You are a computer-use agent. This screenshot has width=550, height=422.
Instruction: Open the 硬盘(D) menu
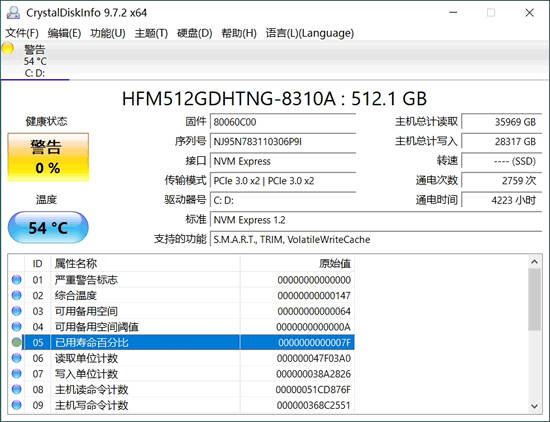(195, 33)
